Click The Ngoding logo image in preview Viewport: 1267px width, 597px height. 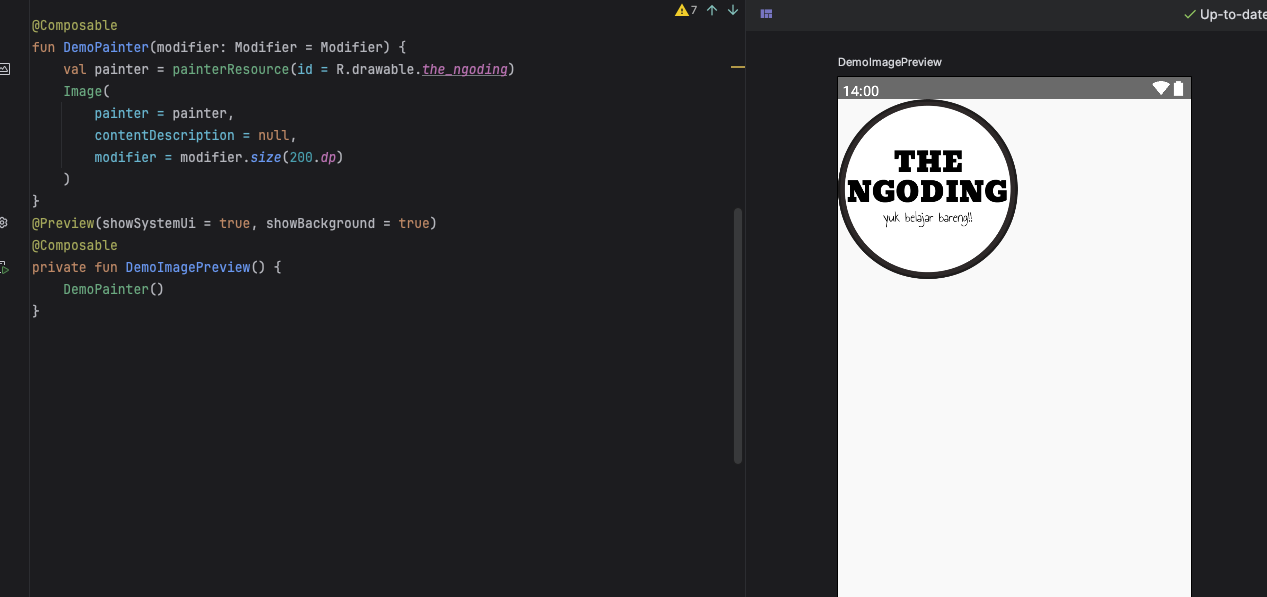[x=927, y=189]
